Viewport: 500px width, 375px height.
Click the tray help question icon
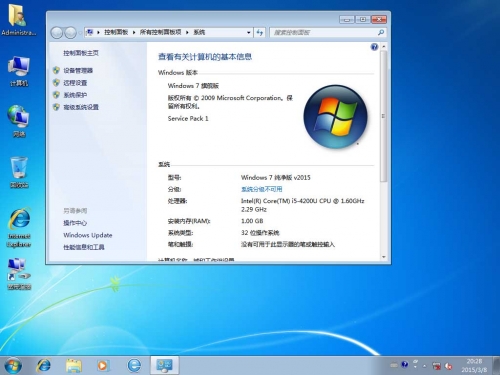click(405, 364)
